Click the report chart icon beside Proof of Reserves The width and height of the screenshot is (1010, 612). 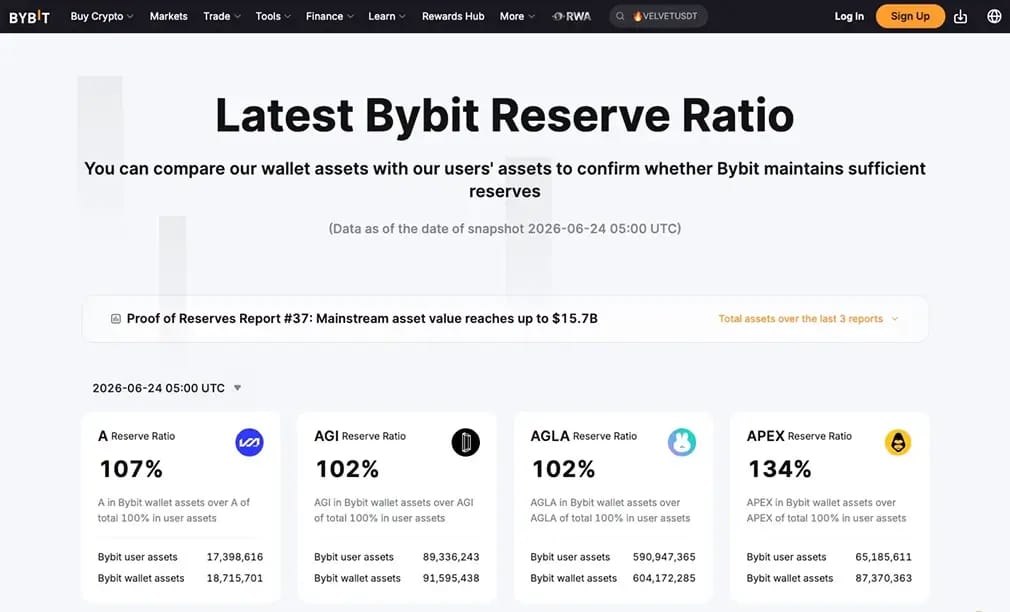pyautogui.click(x=116, y=319)
